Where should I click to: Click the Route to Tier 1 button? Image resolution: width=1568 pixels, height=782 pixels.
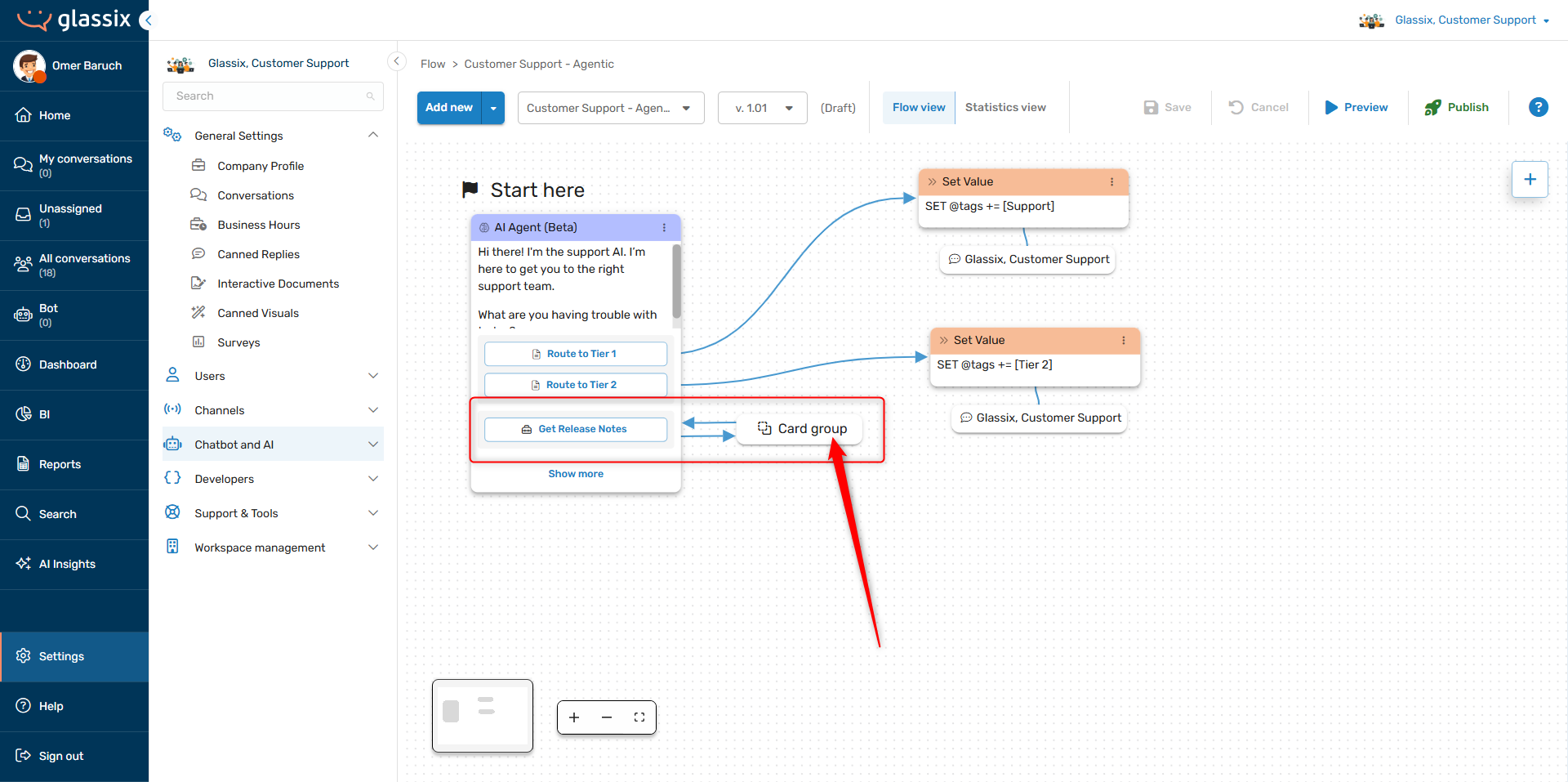576,354
